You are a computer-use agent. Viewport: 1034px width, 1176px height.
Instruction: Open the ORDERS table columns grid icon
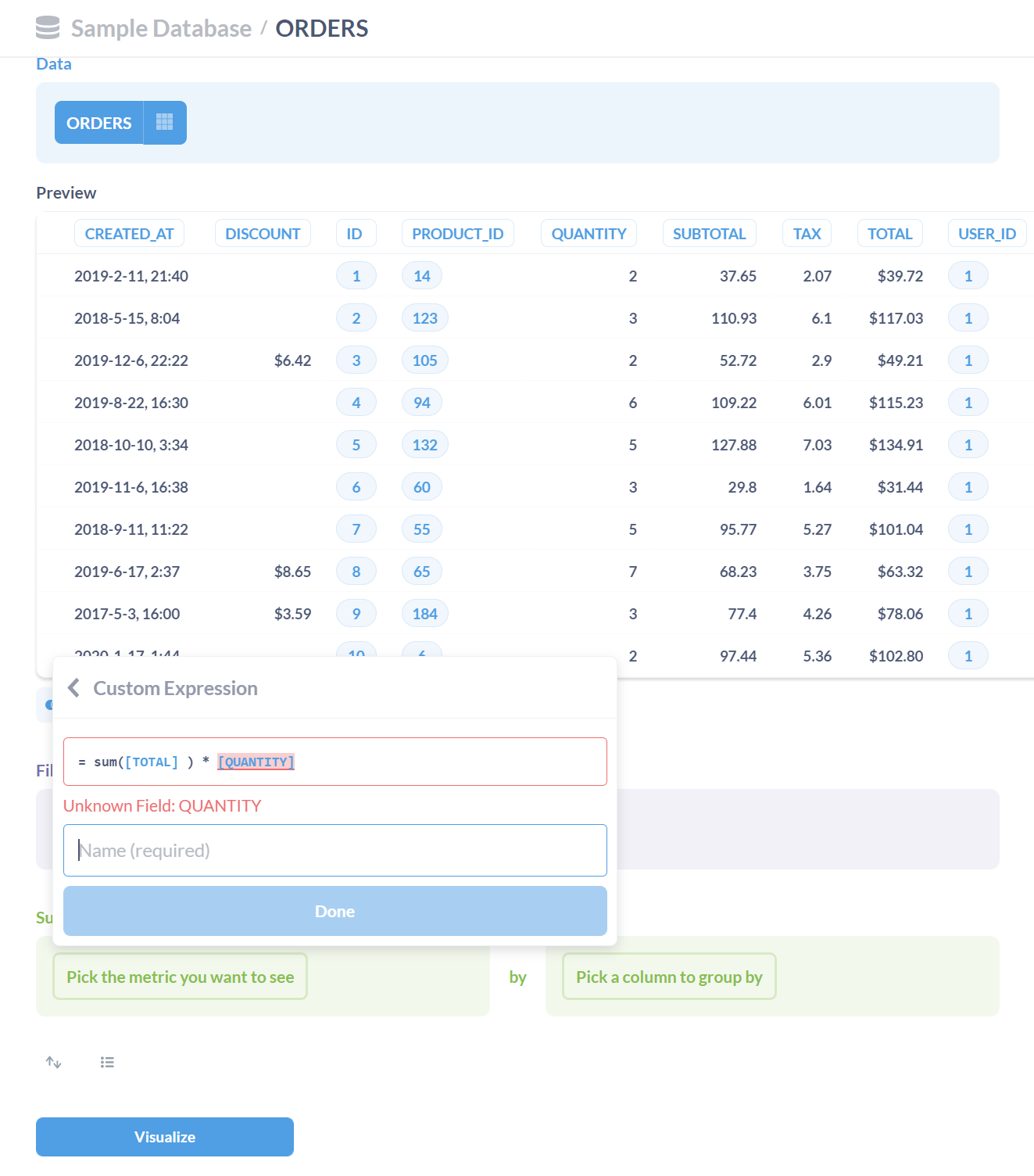pyautogui.click(x=164, y=122)
